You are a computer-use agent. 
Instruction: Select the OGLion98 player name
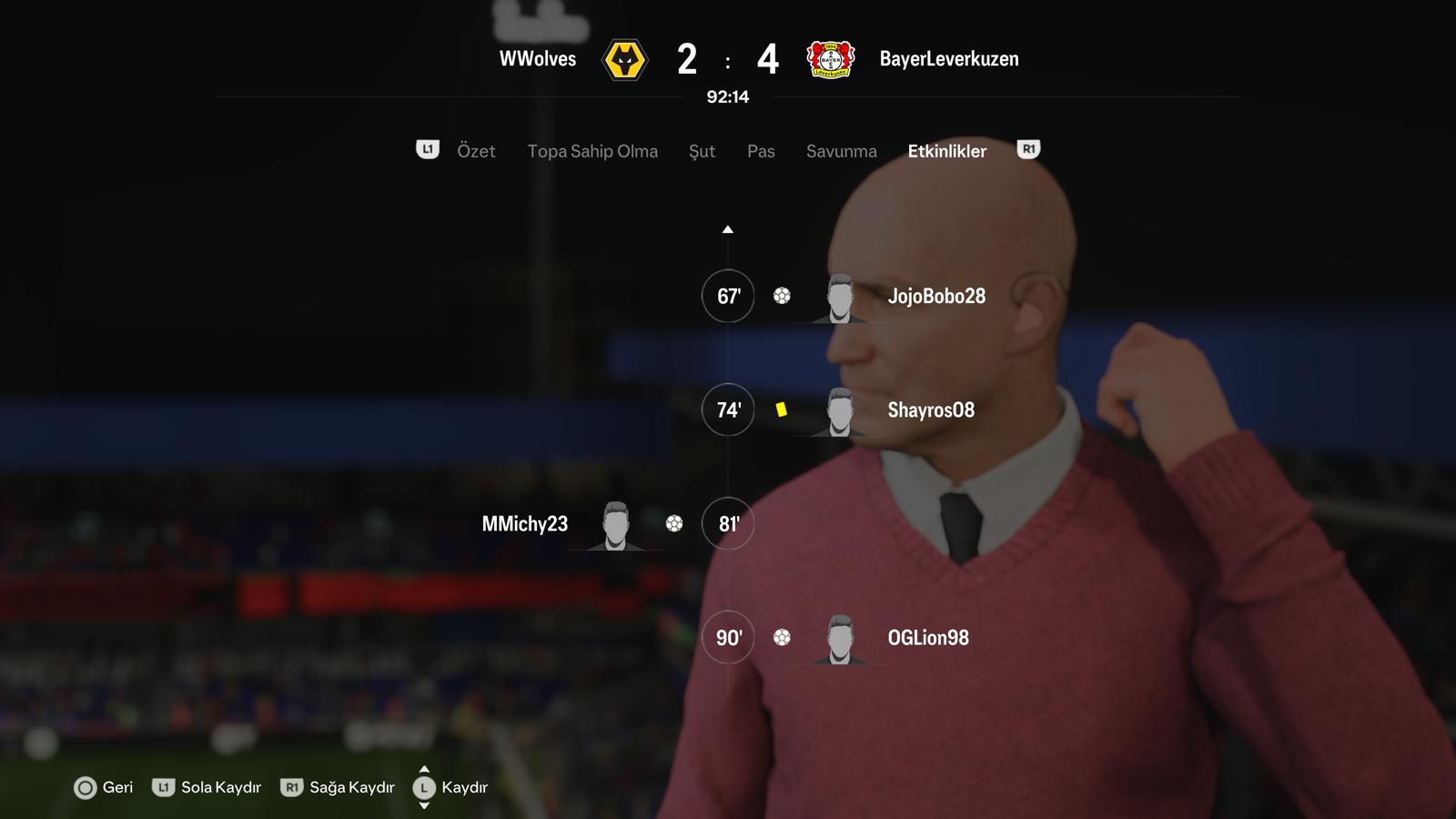pos(928,637)
